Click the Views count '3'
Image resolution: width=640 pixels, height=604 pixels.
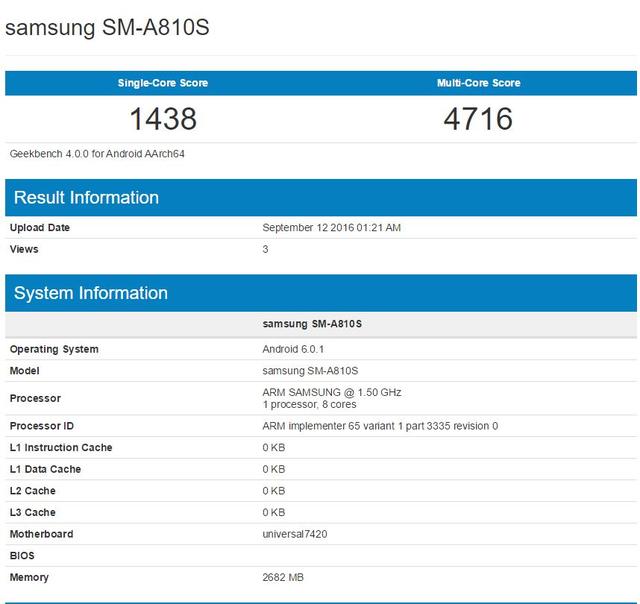tap(265, 249)
